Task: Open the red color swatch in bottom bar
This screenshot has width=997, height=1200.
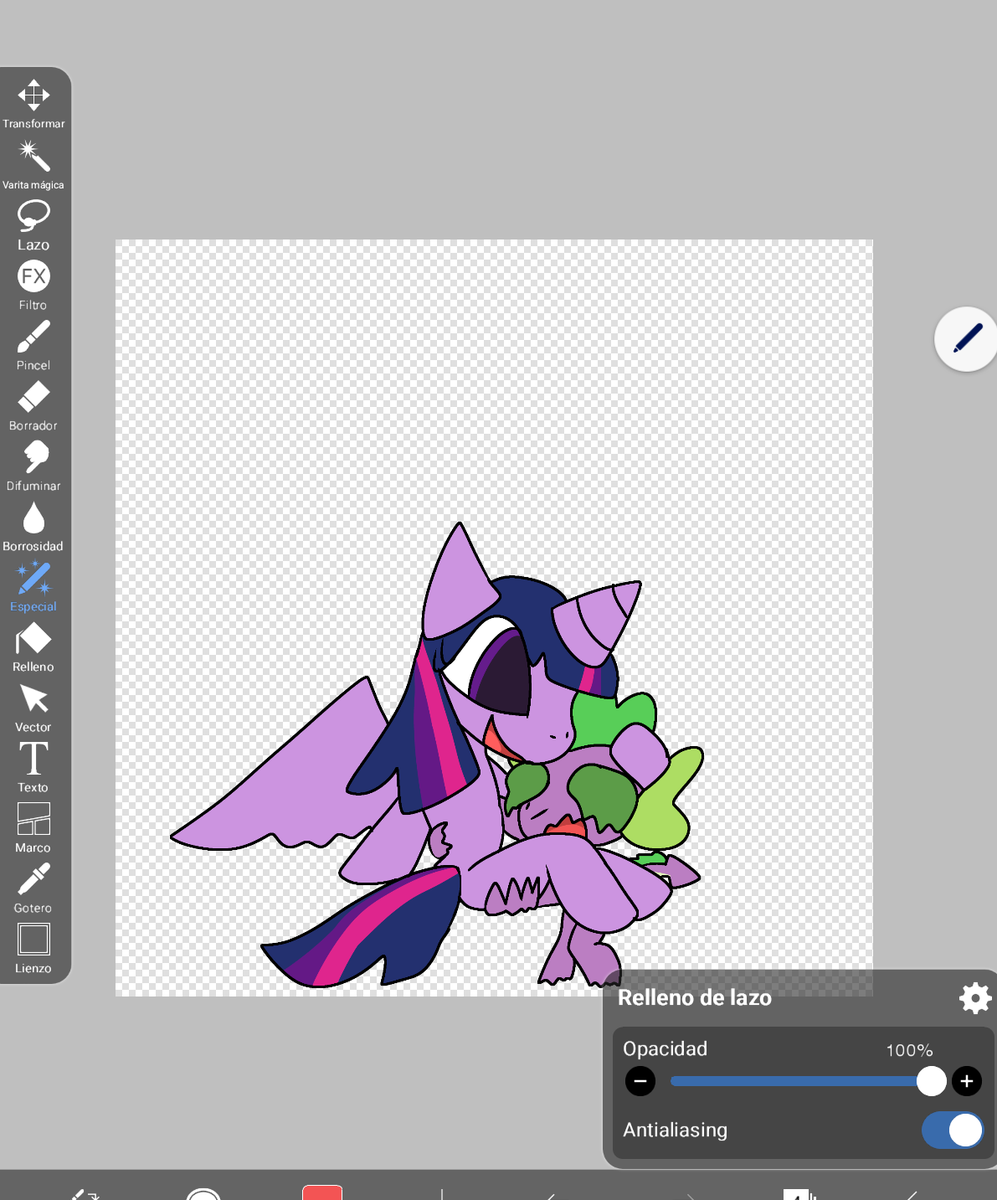Action: (x=323, y=1193)
